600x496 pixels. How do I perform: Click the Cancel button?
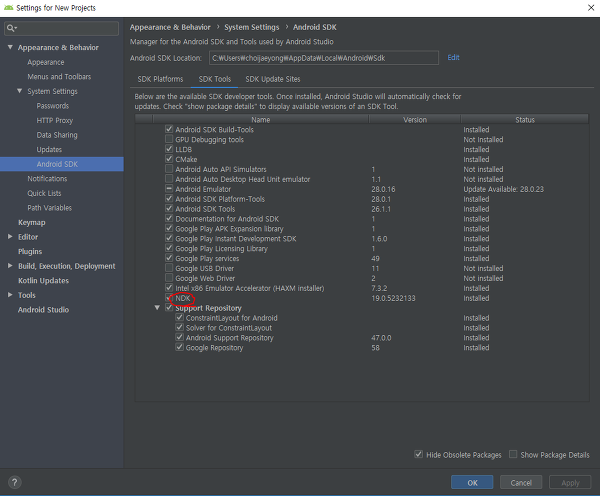[x=521, y=482]
